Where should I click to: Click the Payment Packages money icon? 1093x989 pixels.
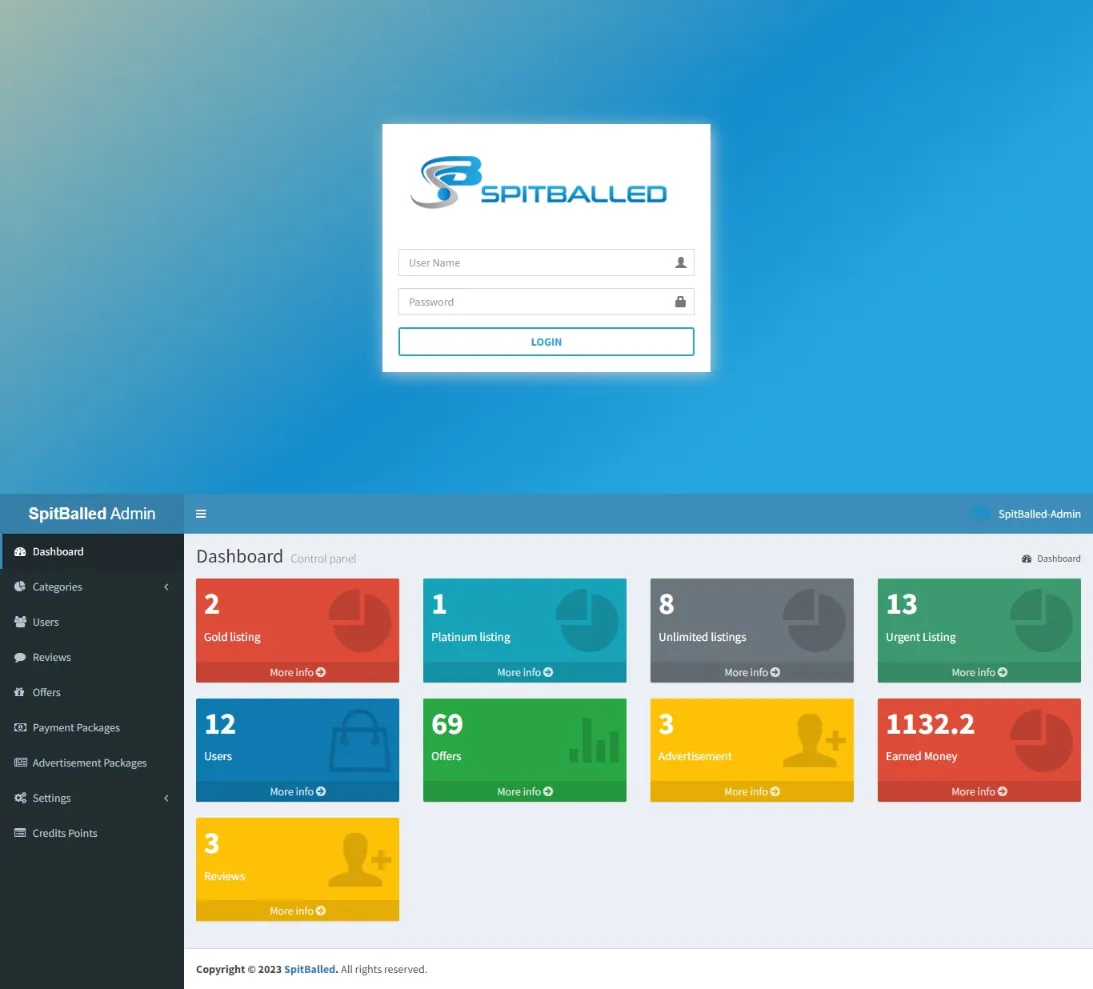tap(20, 728)
